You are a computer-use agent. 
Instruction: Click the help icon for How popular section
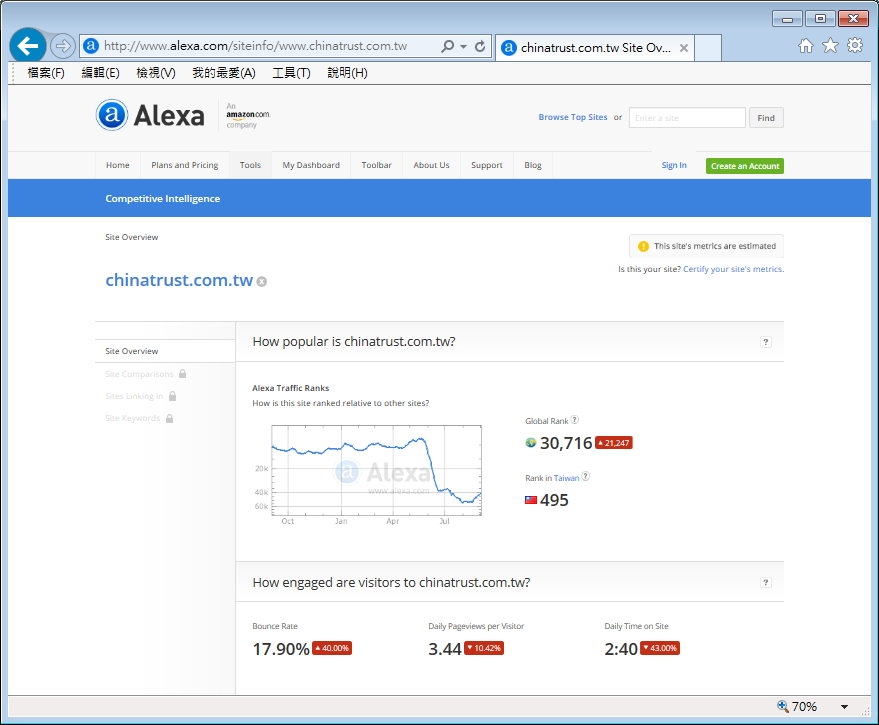point(765,342)
